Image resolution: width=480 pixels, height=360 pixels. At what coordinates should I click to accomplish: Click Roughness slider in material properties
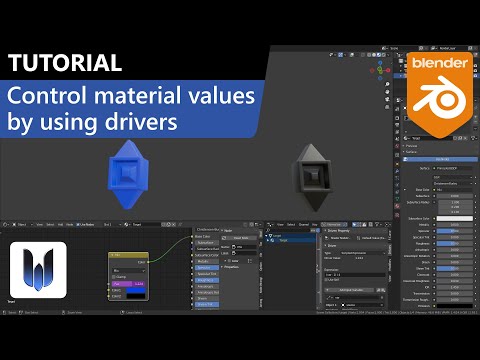click(x=455, y=244)
